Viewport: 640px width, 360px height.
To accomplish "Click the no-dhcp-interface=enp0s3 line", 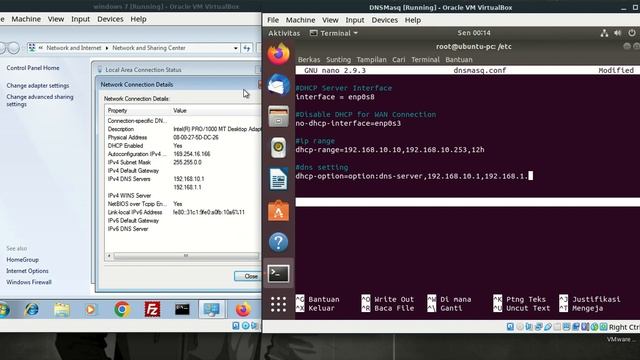I will coord(348,123).
